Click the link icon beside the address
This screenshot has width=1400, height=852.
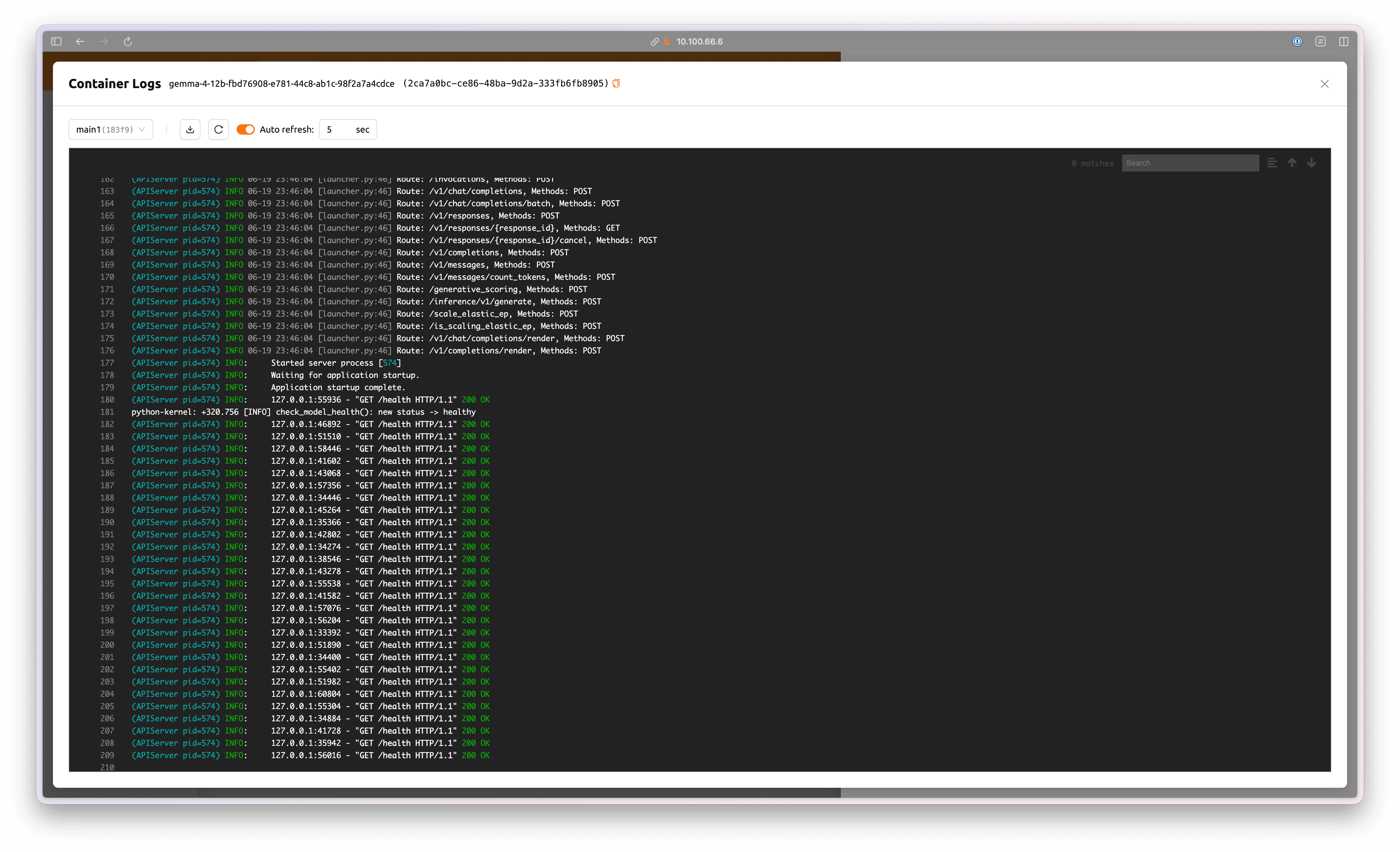[654, 41]
